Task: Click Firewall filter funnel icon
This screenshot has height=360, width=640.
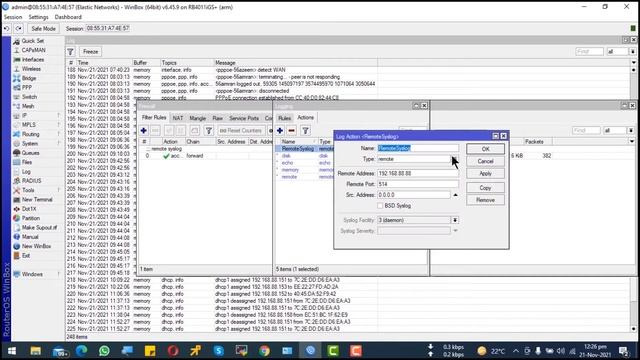Action: (209, 131)
